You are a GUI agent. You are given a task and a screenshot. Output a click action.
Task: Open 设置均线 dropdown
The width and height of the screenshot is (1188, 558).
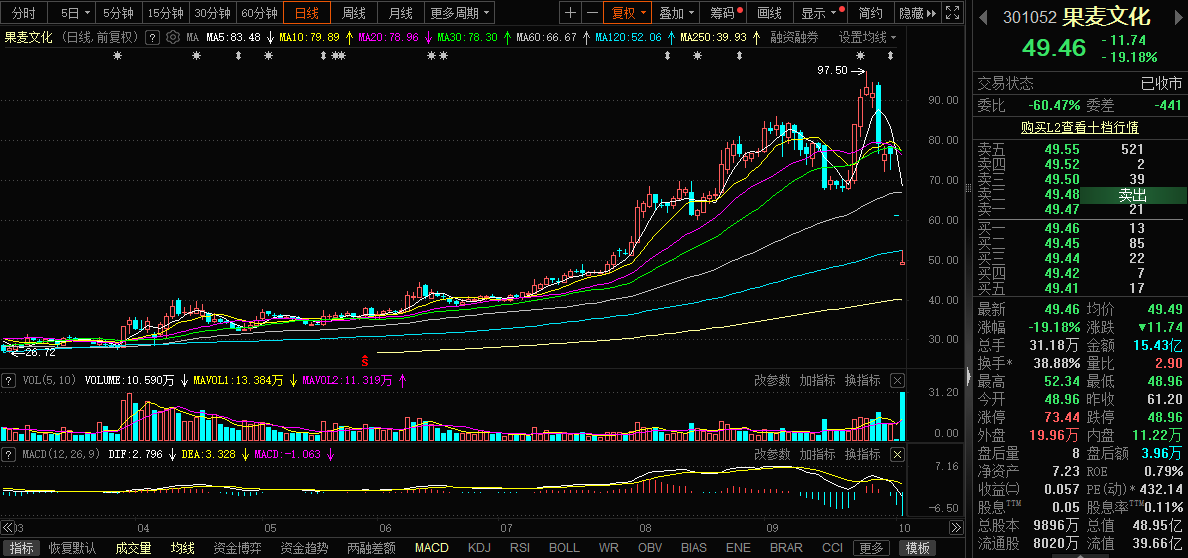pos(868,37)
